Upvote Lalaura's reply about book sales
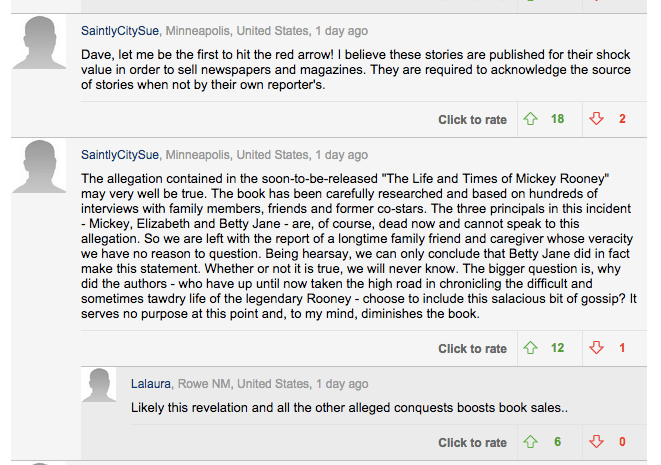 click(x=531, y=442)
